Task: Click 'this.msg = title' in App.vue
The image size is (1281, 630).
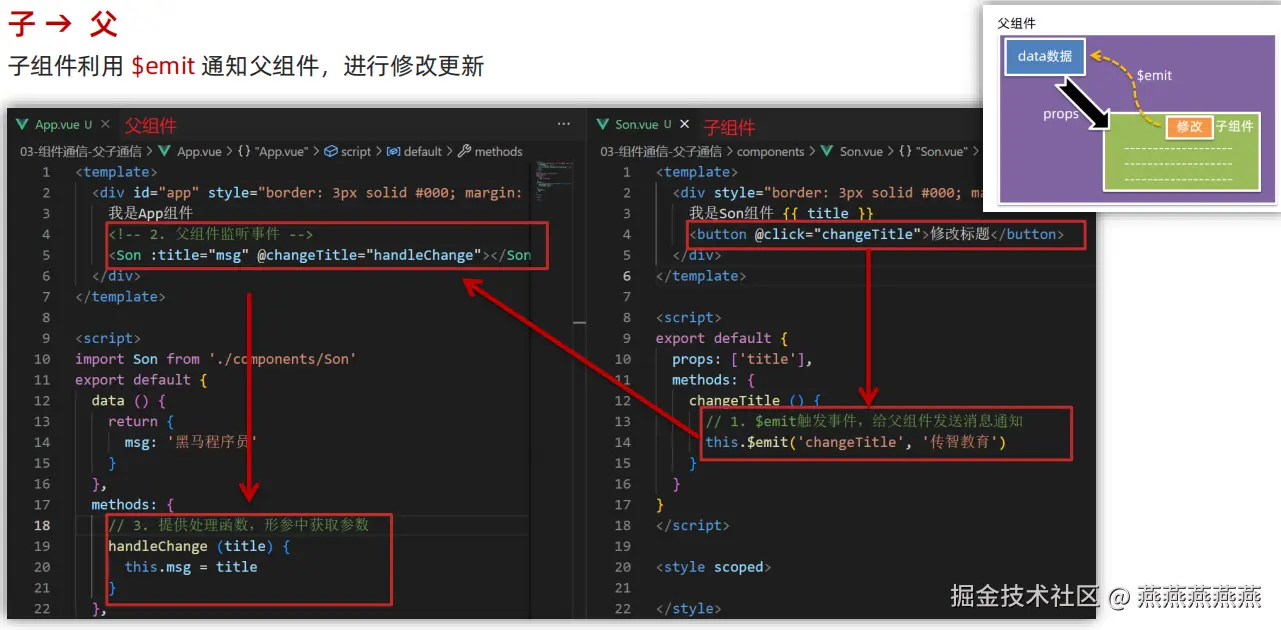Action: [191, 567]
